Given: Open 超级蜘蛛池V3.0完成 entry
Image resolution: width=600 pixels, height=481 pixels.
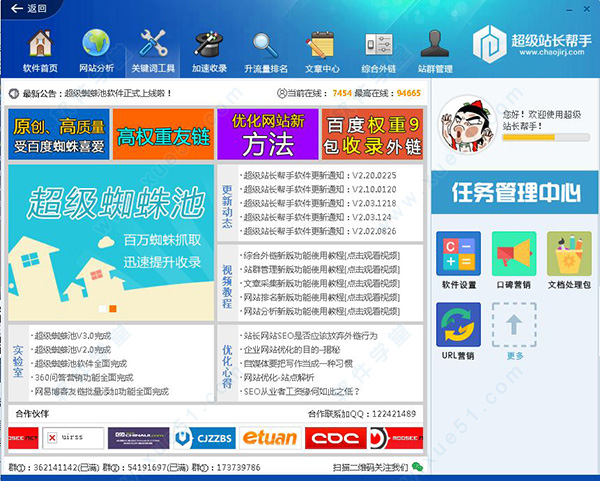Looking at the screenshot, I should coord(73,336).
